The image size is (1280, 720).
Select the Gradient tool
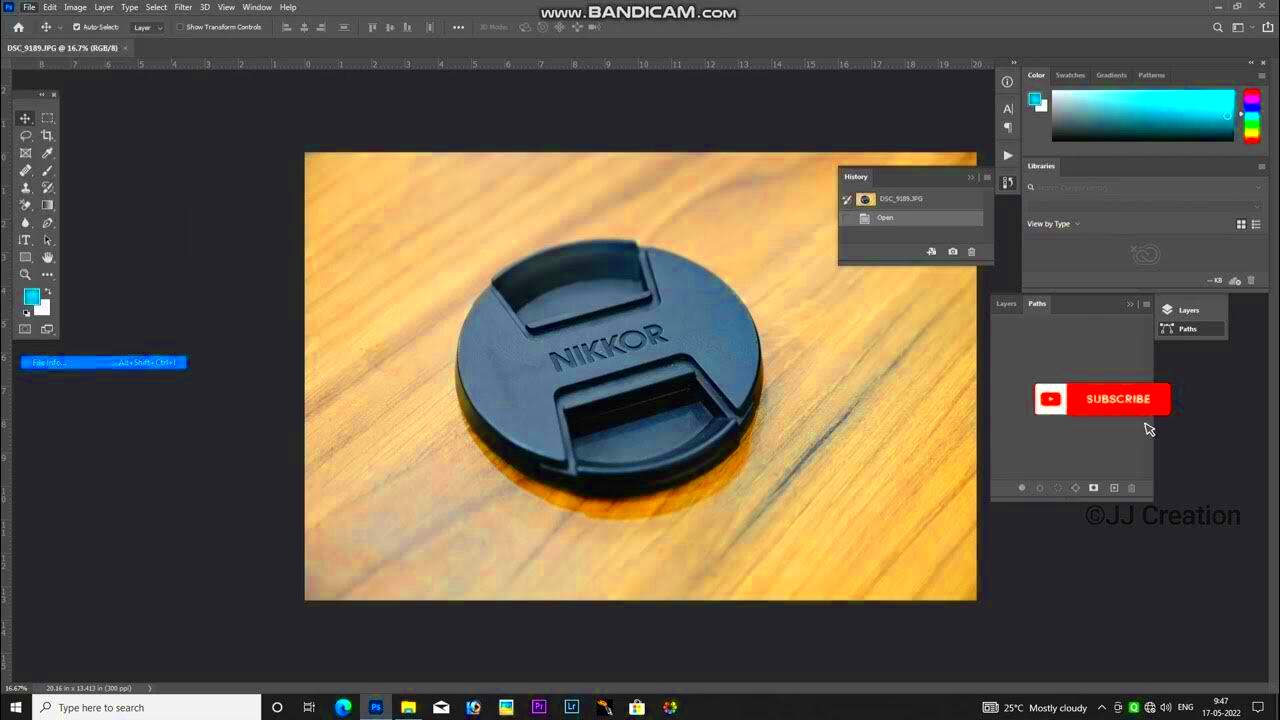pyautogui.click(x=47, y=205)
